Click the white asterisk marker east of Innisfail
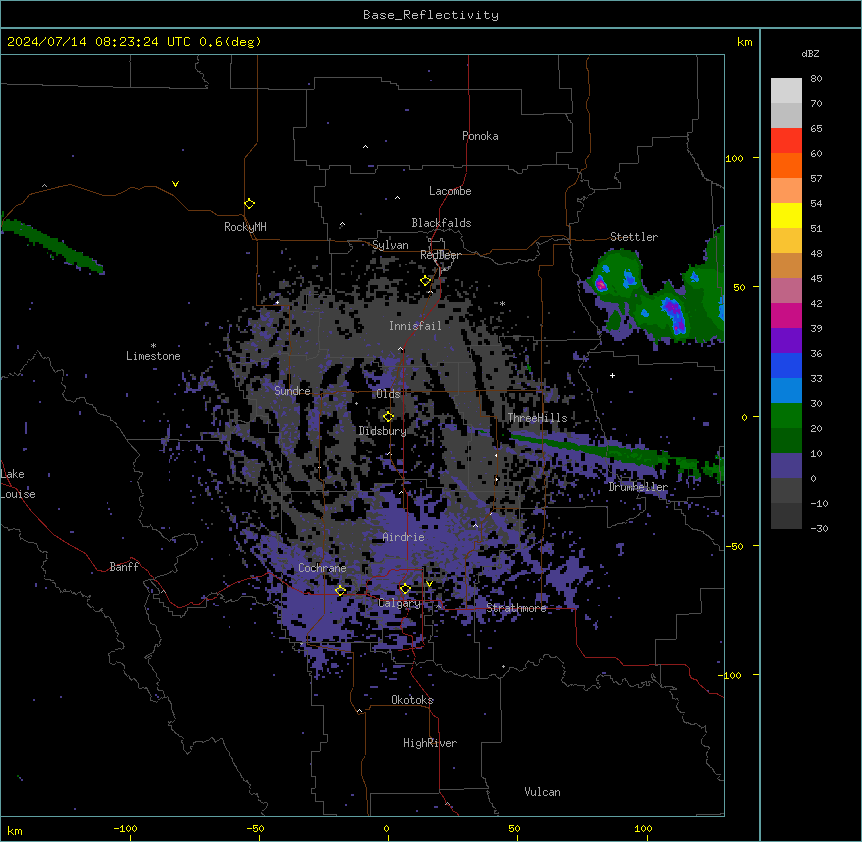Viewport: 862px width, 842px height. (502, 303)
